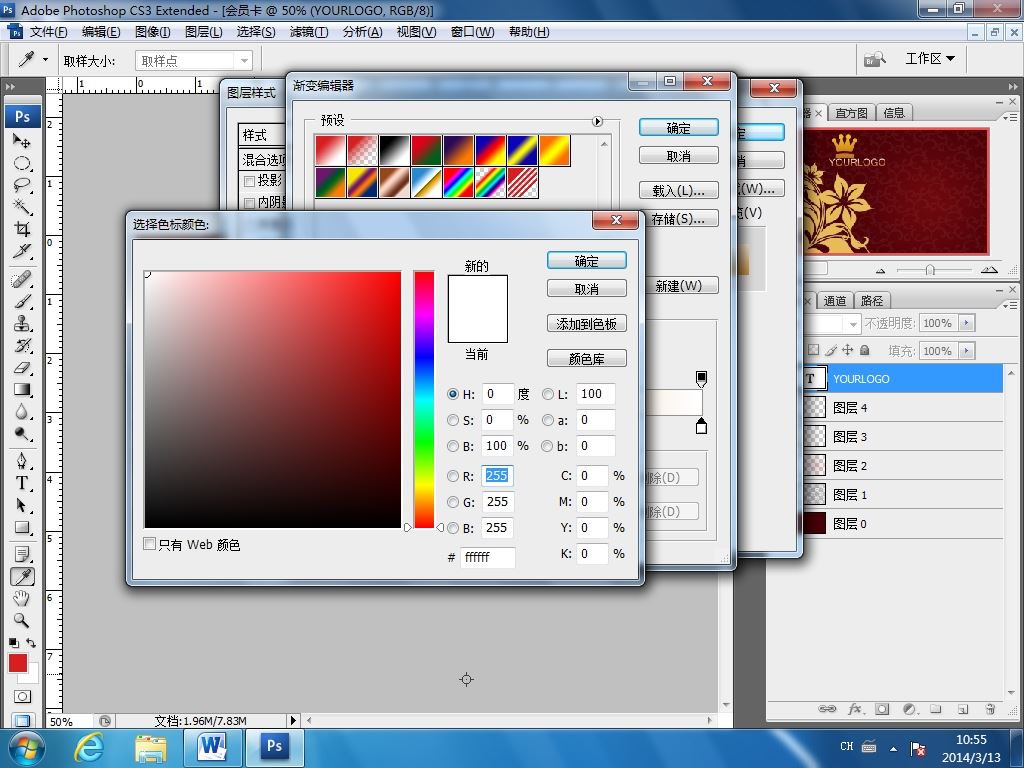
Task: Open the 不透明度 opacity slider arrow
Action: point(967,323)
